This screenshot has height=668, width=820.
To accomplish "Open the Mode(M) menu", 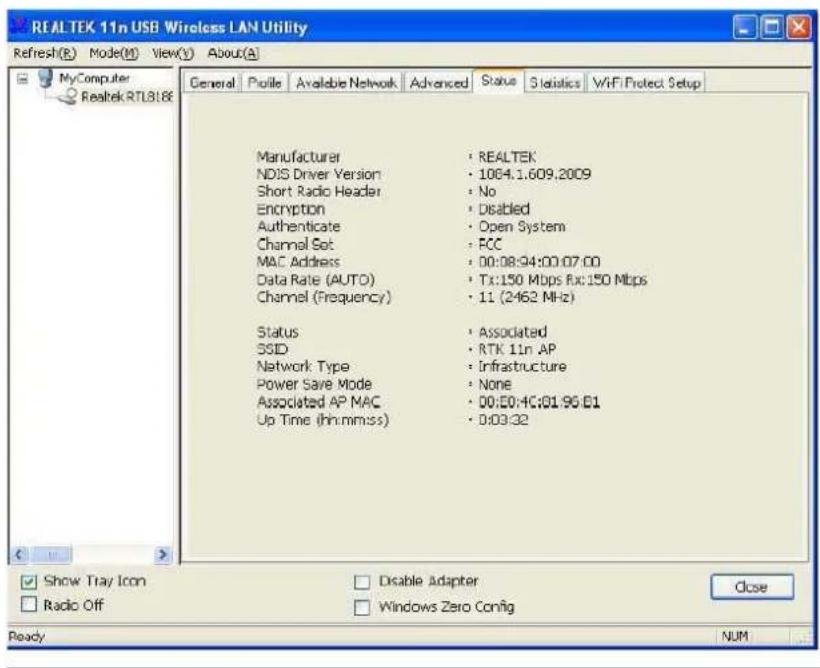I will [114, 53].
